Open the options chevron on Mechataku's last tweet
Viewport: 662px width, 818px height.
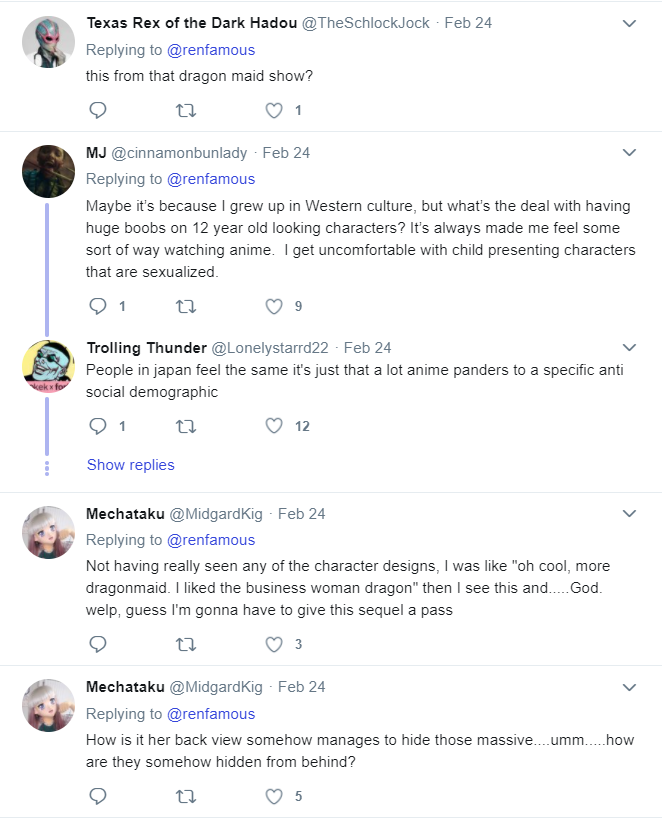click(630, 687)
